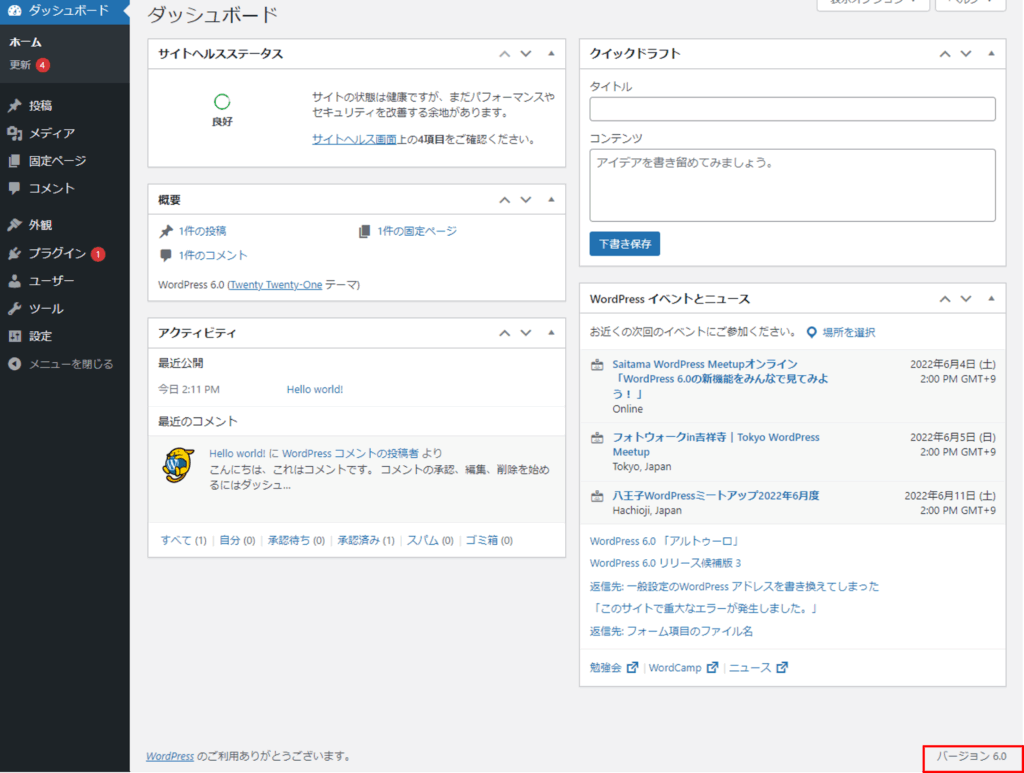Screen dimensions: 1024x773
Task: Open the 投稿 menu
Action: (x=40, y=106)
